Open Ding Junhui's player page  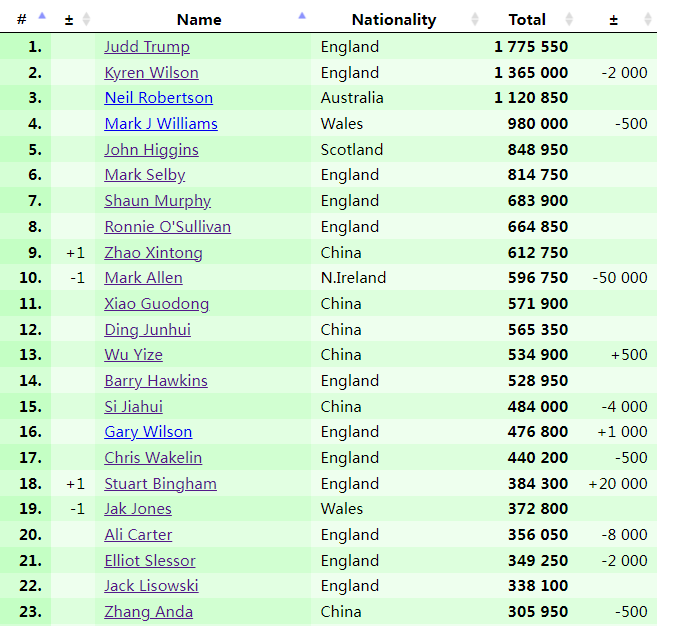coord(147,330)
